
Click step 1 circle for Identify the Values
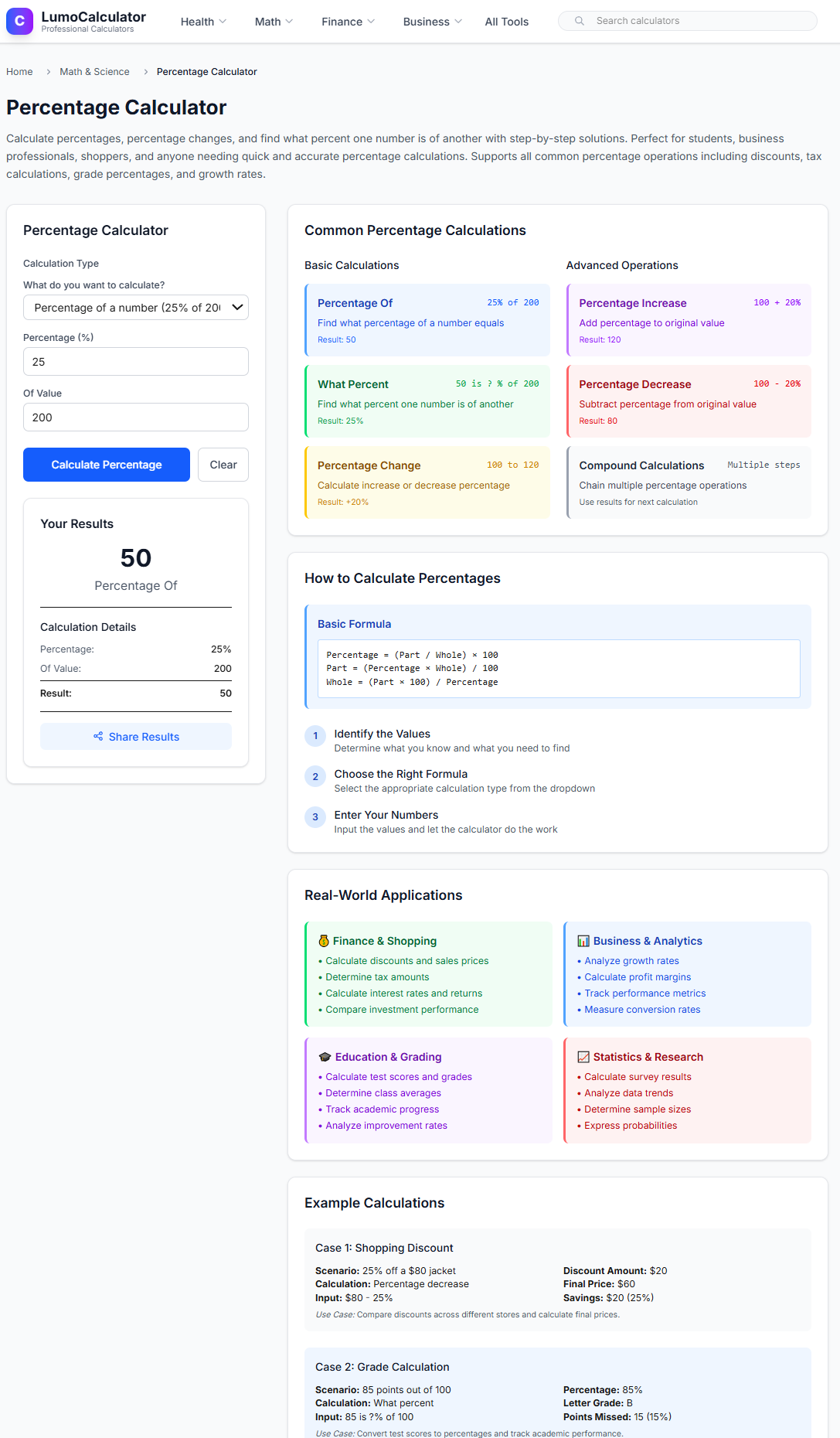pyautogui.click(x=315, y=736)
